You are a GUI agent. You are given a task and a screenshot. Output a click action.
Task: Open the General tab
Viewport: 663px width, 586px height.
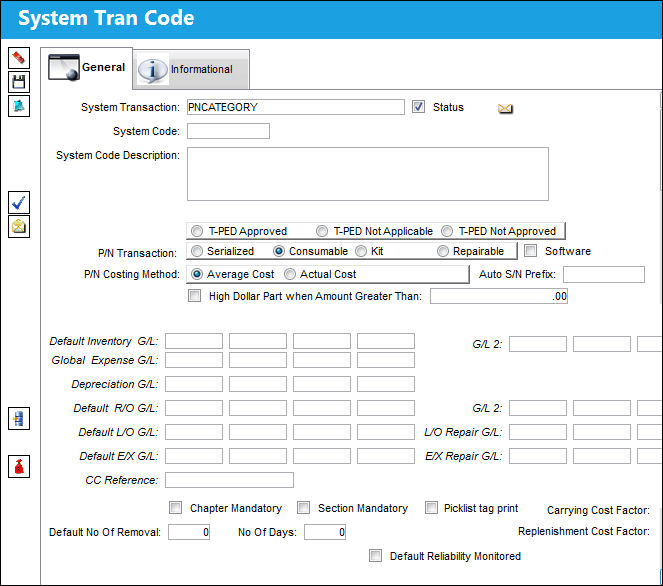point(87,68)
